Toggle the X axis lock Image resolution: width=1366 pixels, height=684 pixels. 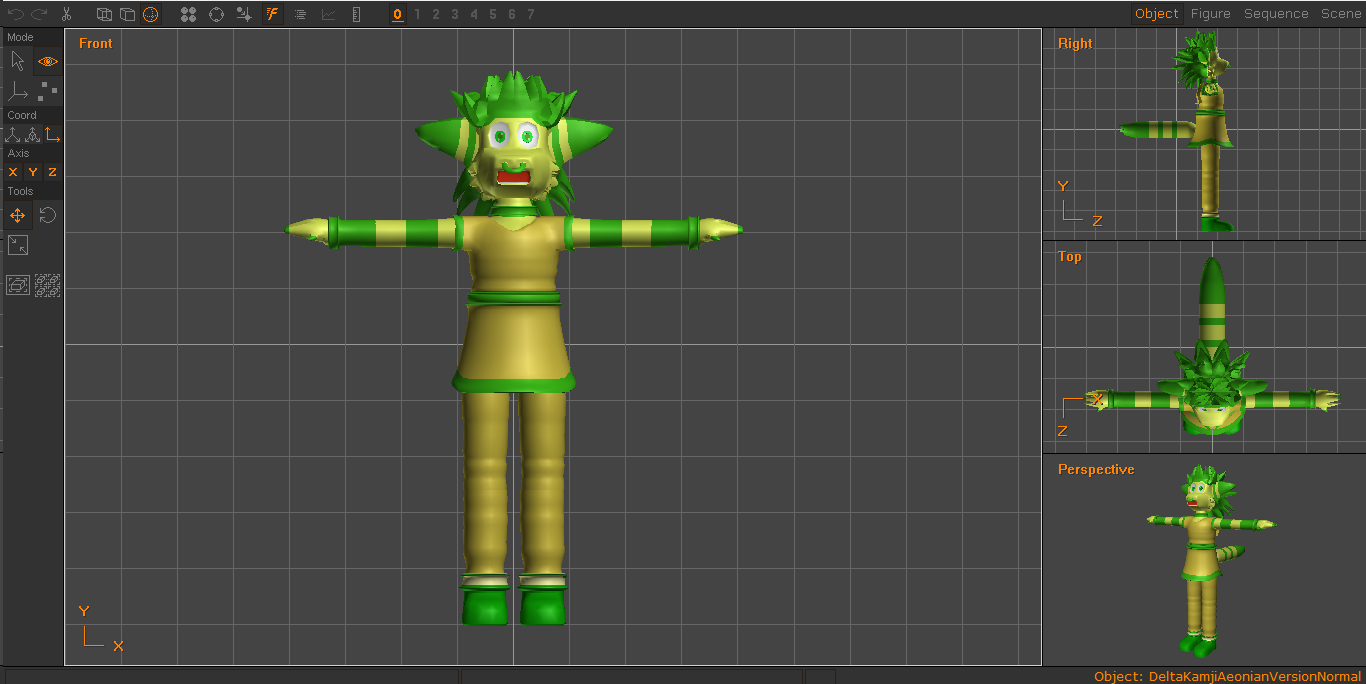(x=13, y=172)
